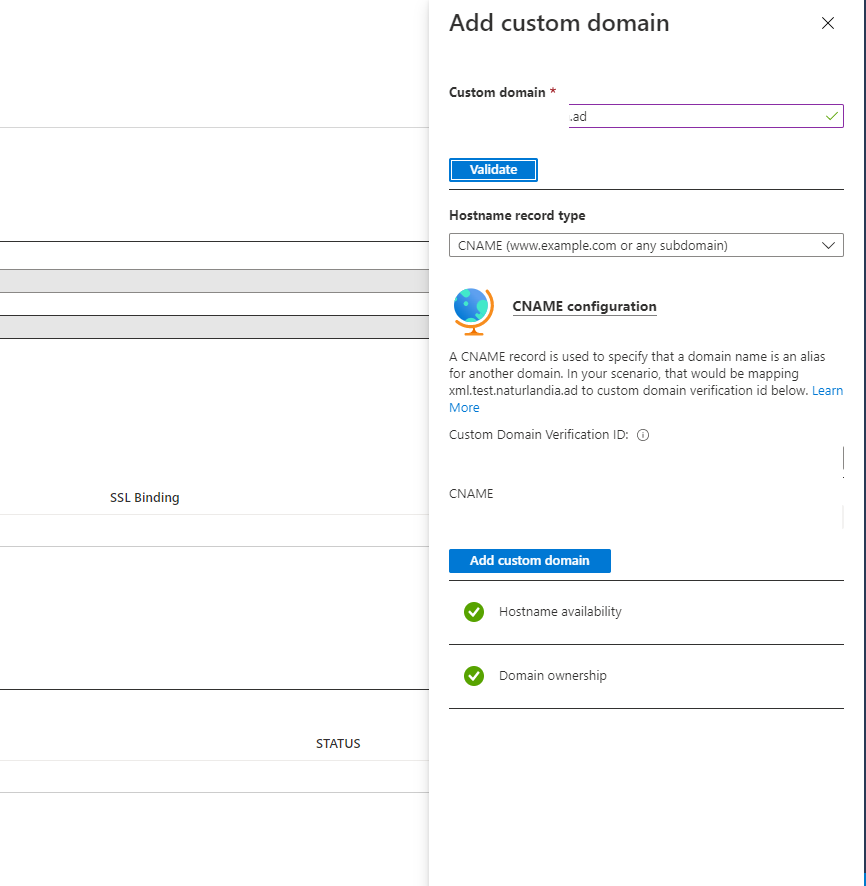Image resolution: width=866 pixels, height=886 pixels.
Task: Click the STATUS column header
Action: (x=338, y=743)
